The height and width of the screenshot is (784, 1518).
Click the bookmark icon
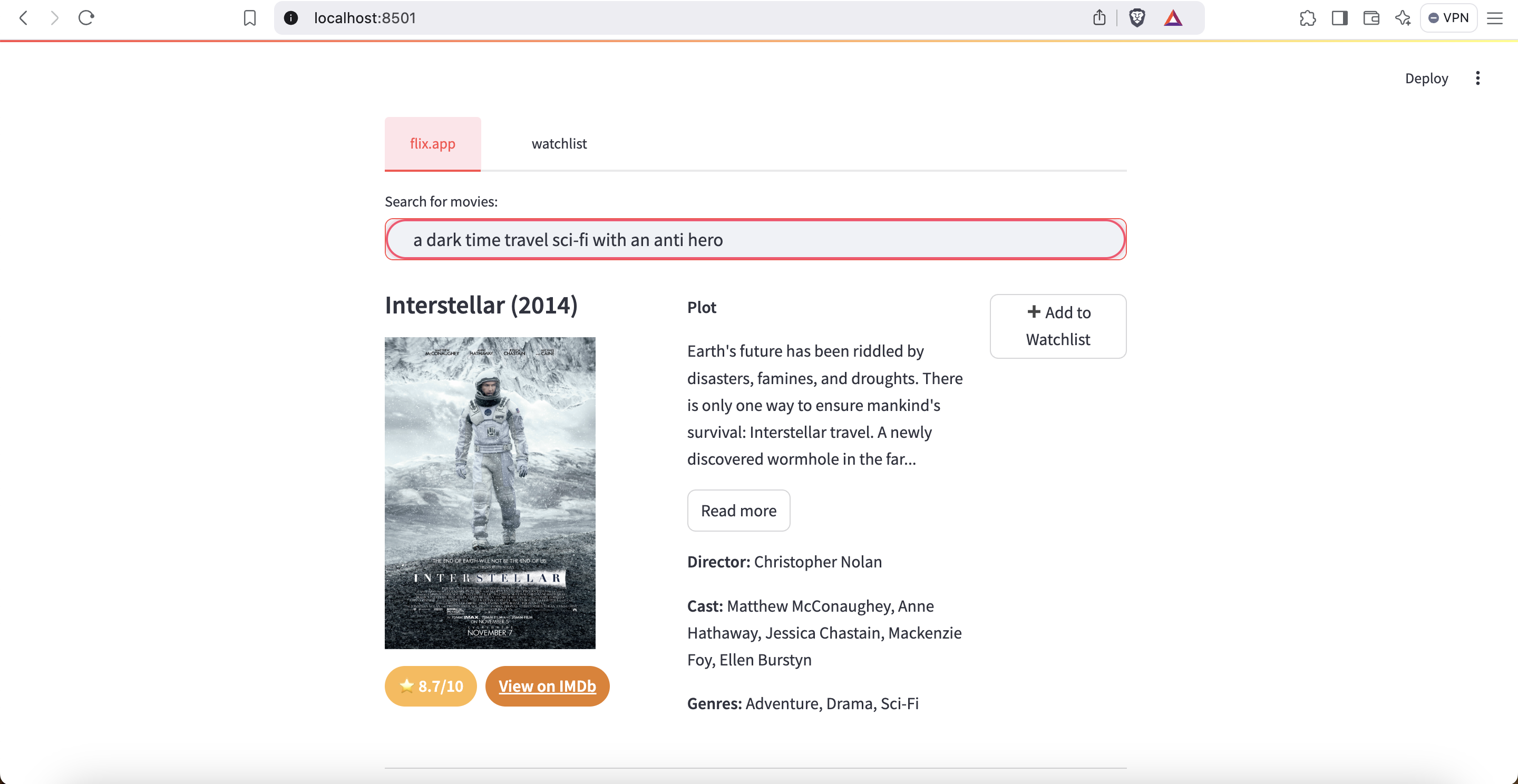pos(250,18)
